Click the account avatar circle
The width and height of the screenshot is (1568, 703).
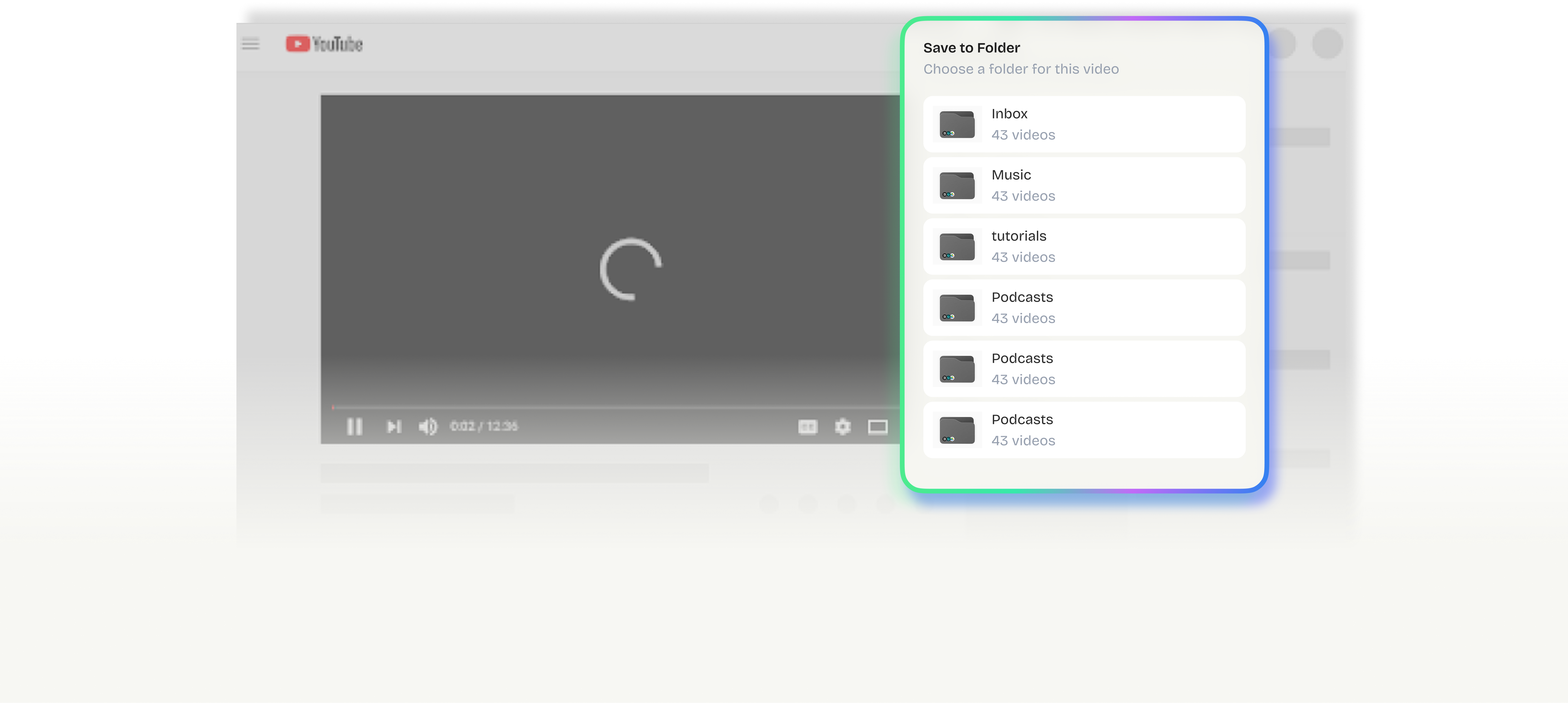point(1327,43)
